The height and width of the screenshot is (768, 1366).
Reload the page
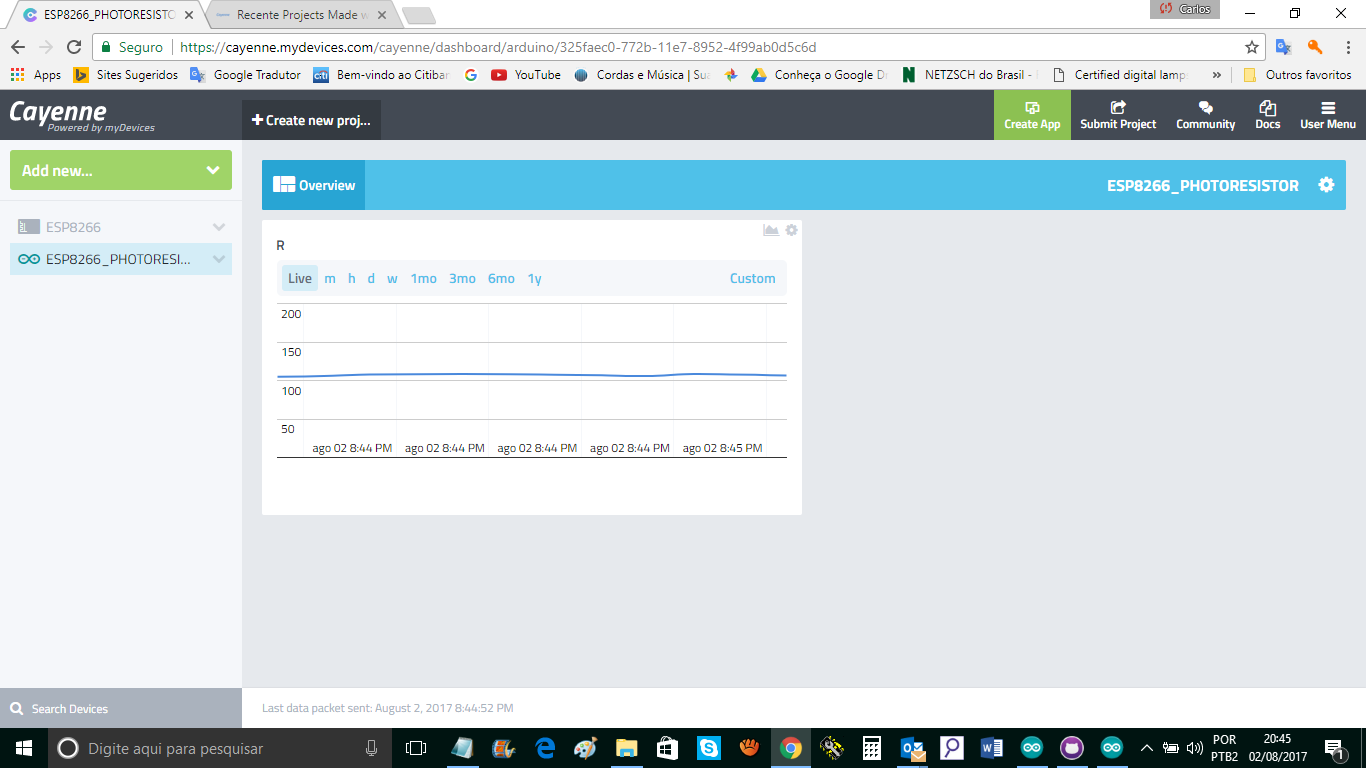coord(73,47)
